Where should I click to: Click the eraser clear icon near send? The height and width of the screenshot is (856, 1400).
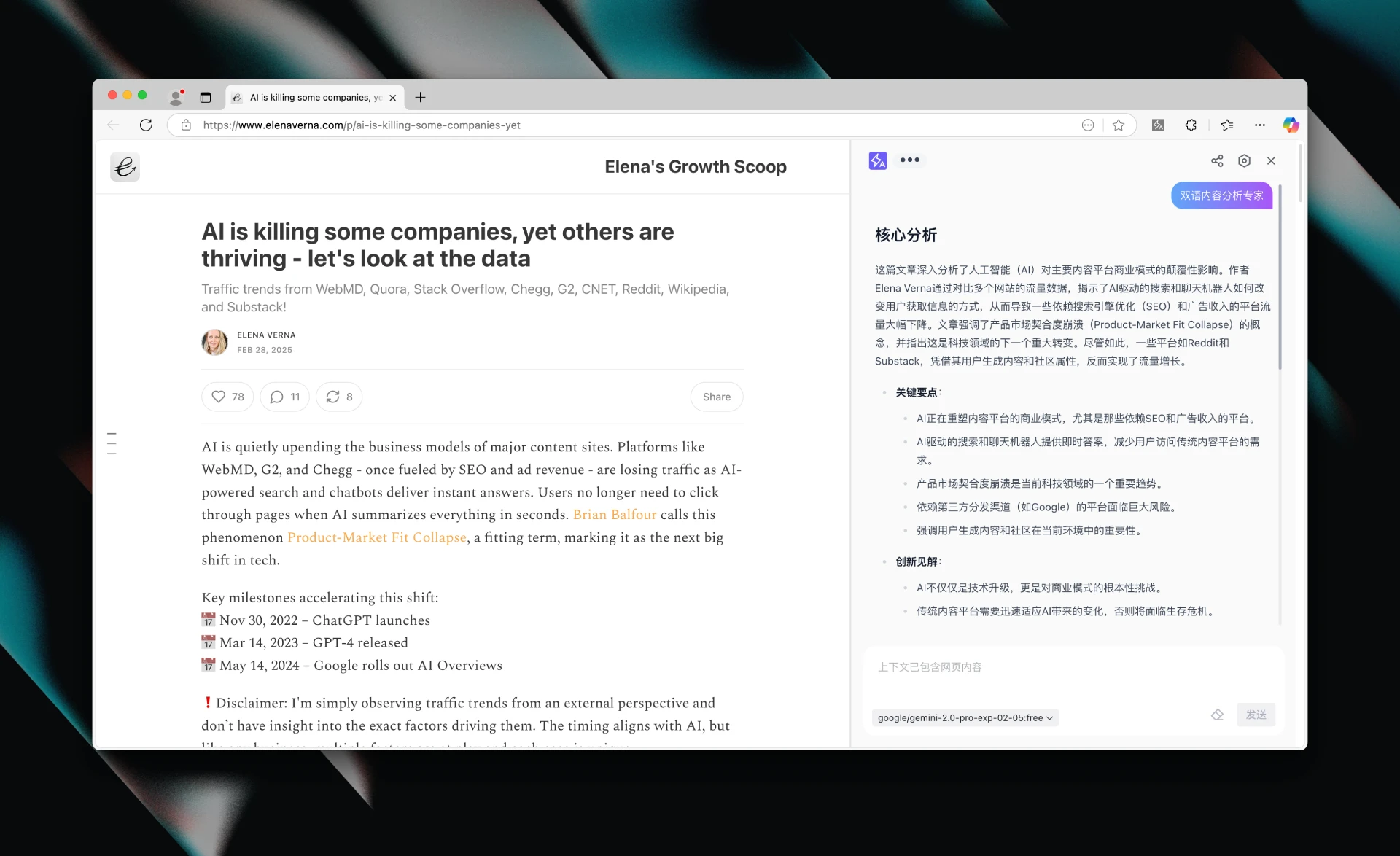click(1217, 715)
